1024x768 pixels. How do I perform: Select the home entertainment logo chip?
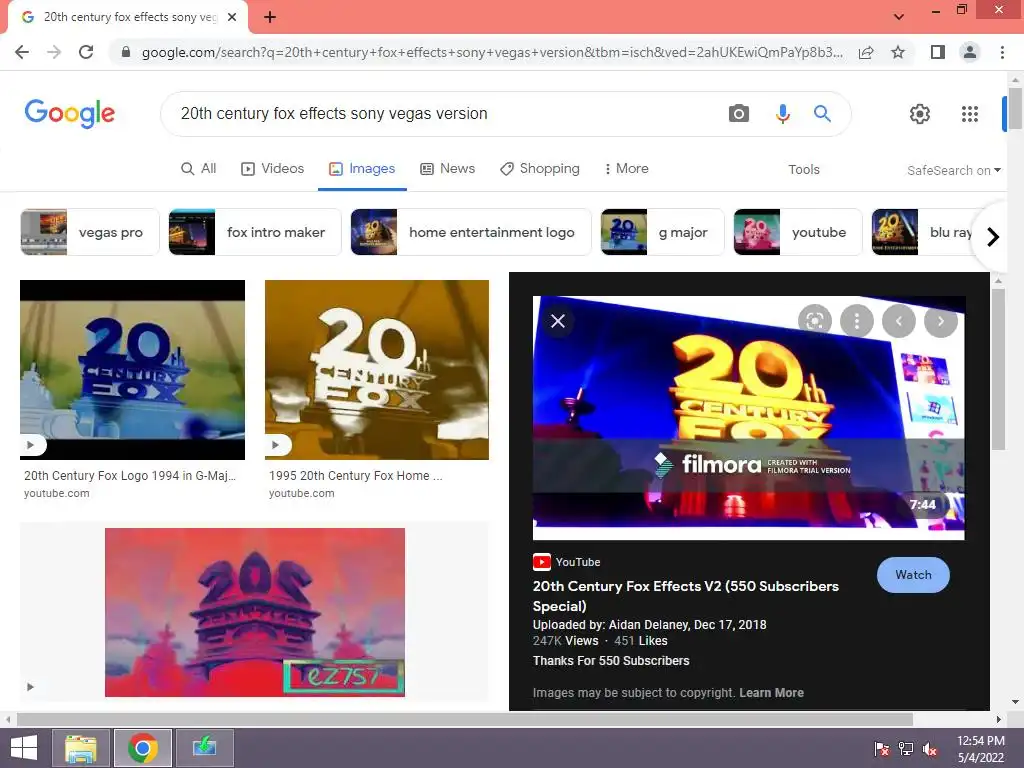point(471,232)
